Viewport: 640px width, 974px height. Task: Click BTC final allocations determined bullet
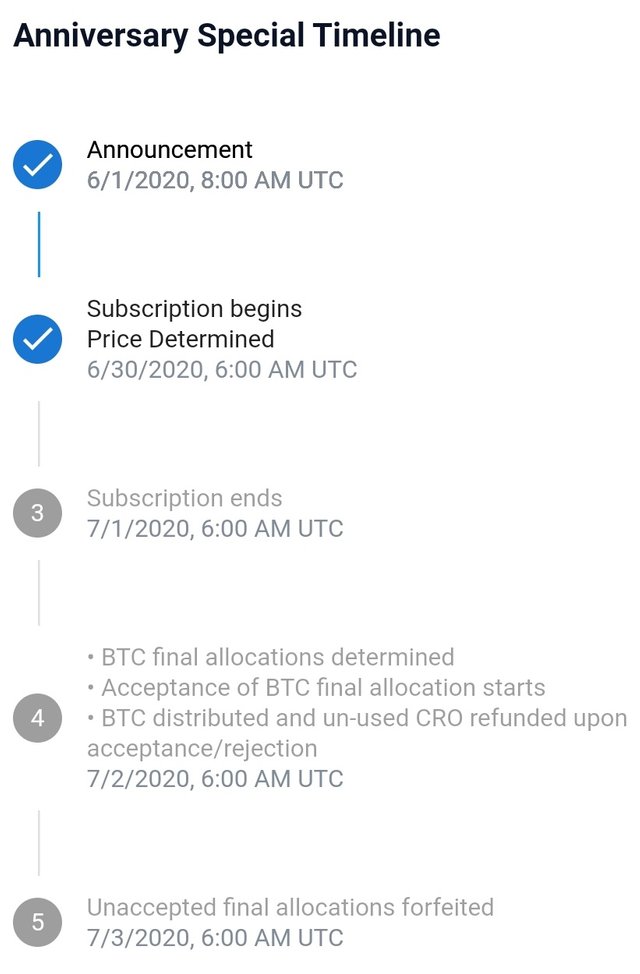[271, 657]
